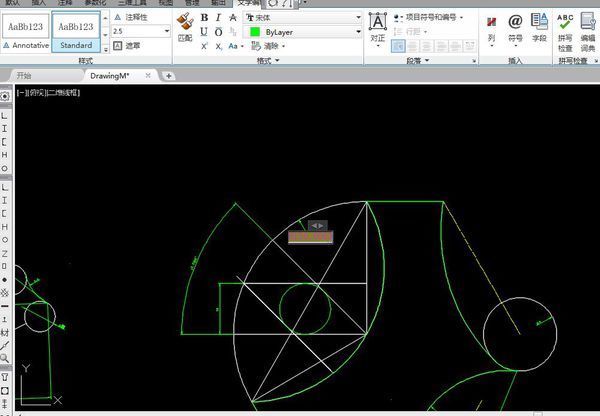Click the Strikethrough icon

[x=234, y=17]
